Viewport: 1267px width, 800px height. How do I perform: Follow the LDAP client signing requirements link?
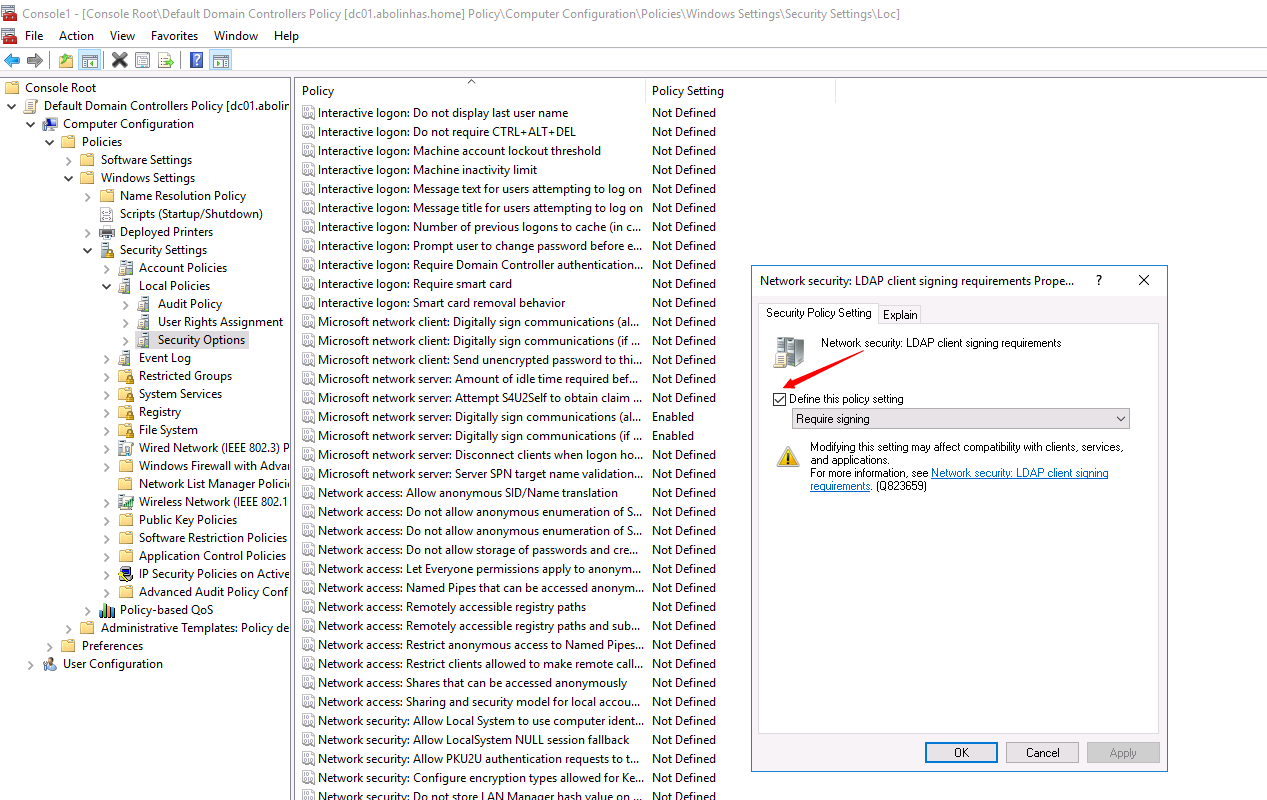pyautogui.click(x=1019, y=473)
